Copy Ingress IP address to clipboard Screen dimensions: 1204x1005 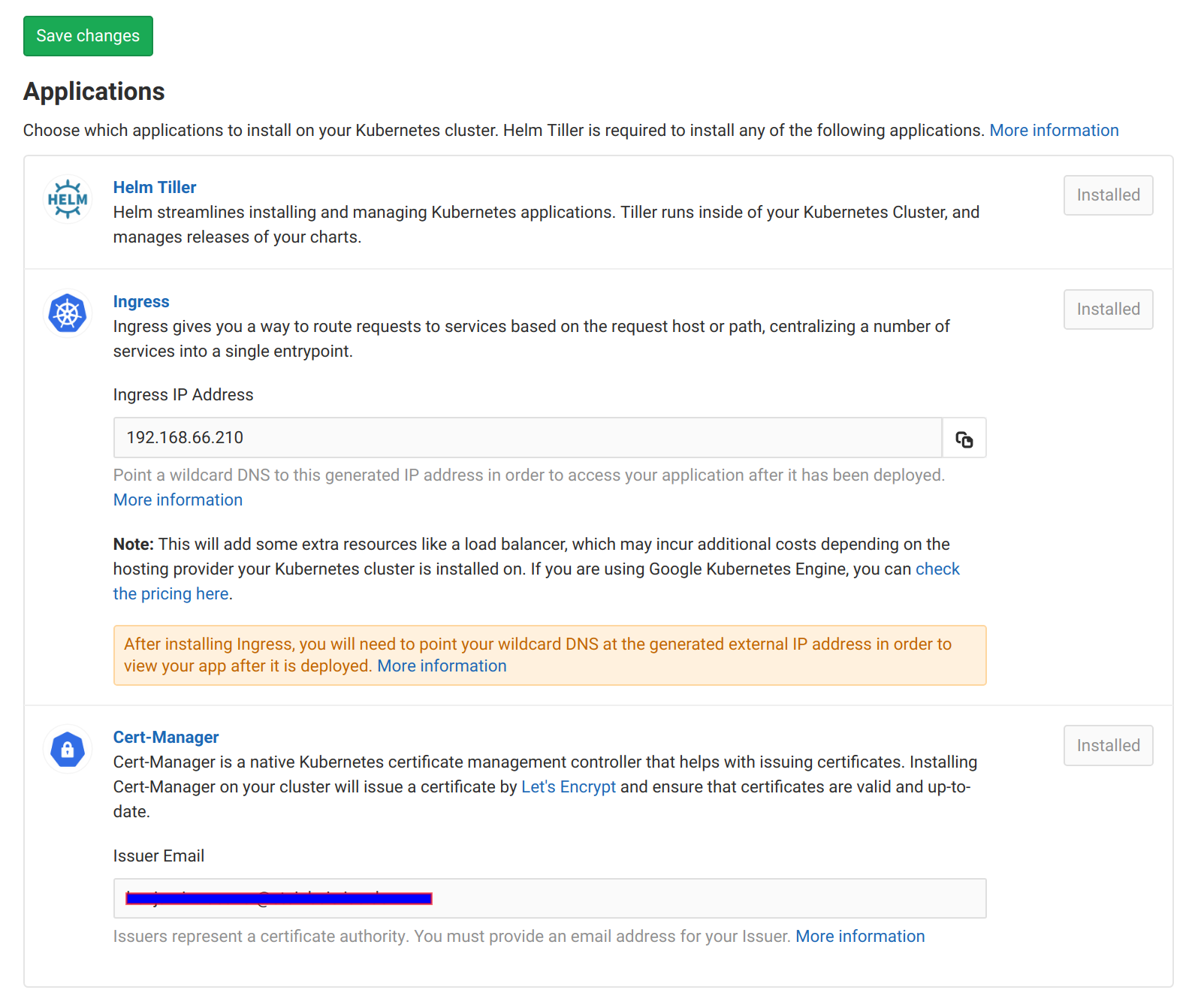pos(964,439)
